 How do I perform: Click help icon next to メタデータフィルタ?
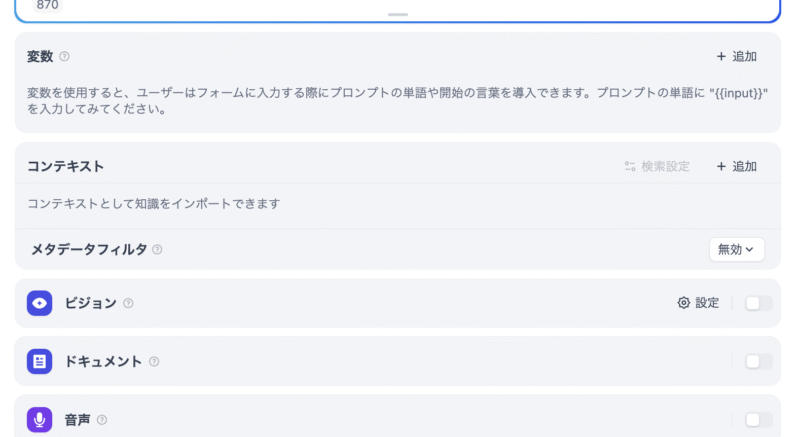[157, 250]
